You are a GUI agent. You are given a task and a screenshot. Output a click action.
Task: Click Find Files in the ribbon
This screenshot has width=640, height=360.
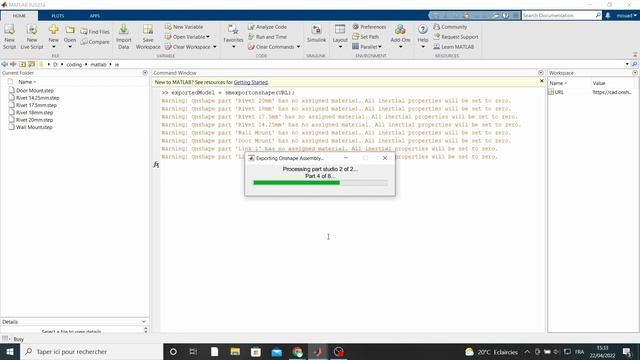95,31
